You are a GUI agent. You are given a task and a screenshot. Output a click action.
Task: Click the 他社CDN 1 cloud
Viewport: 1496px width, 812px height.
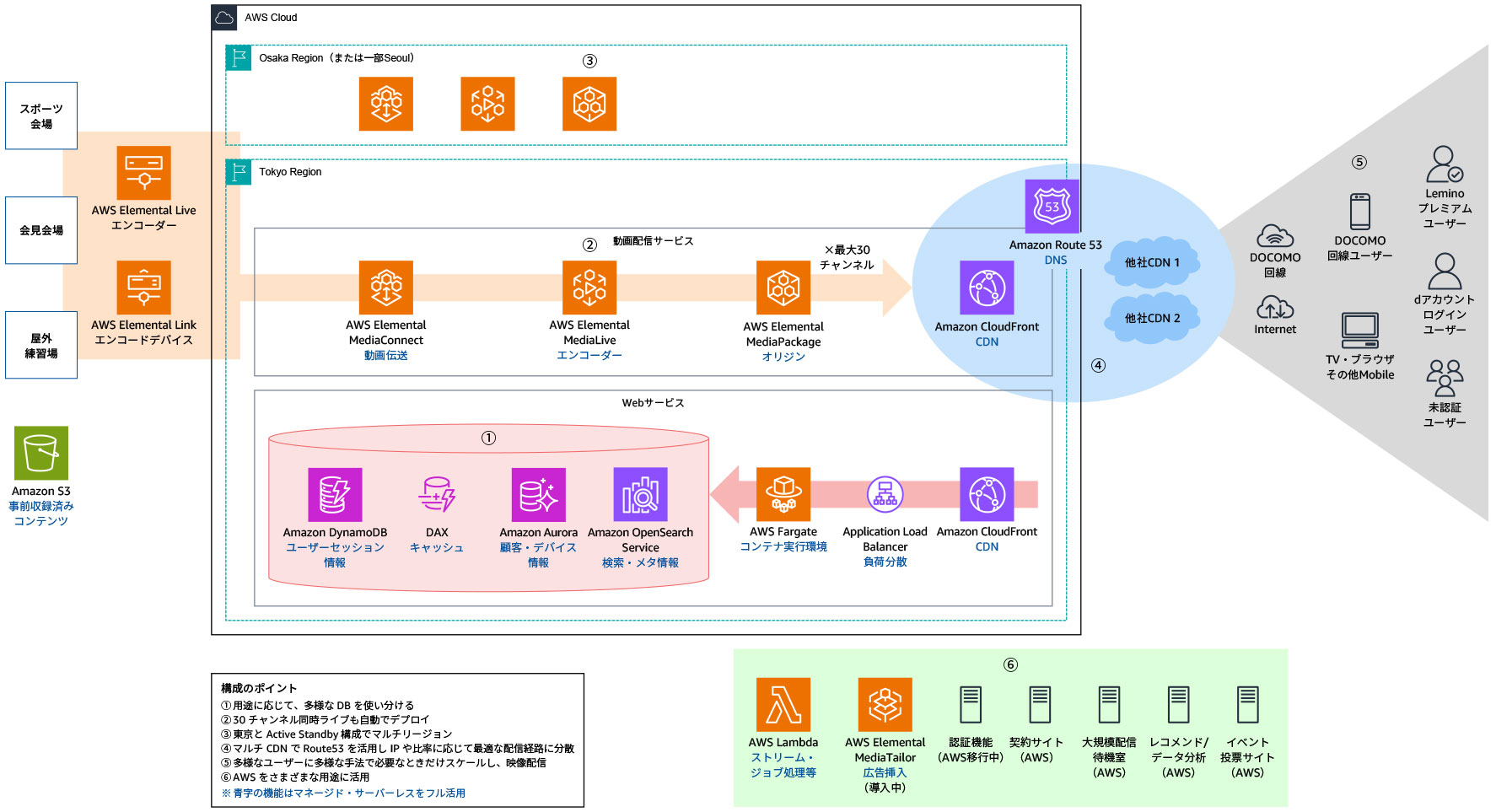(x=1152, y=262)
